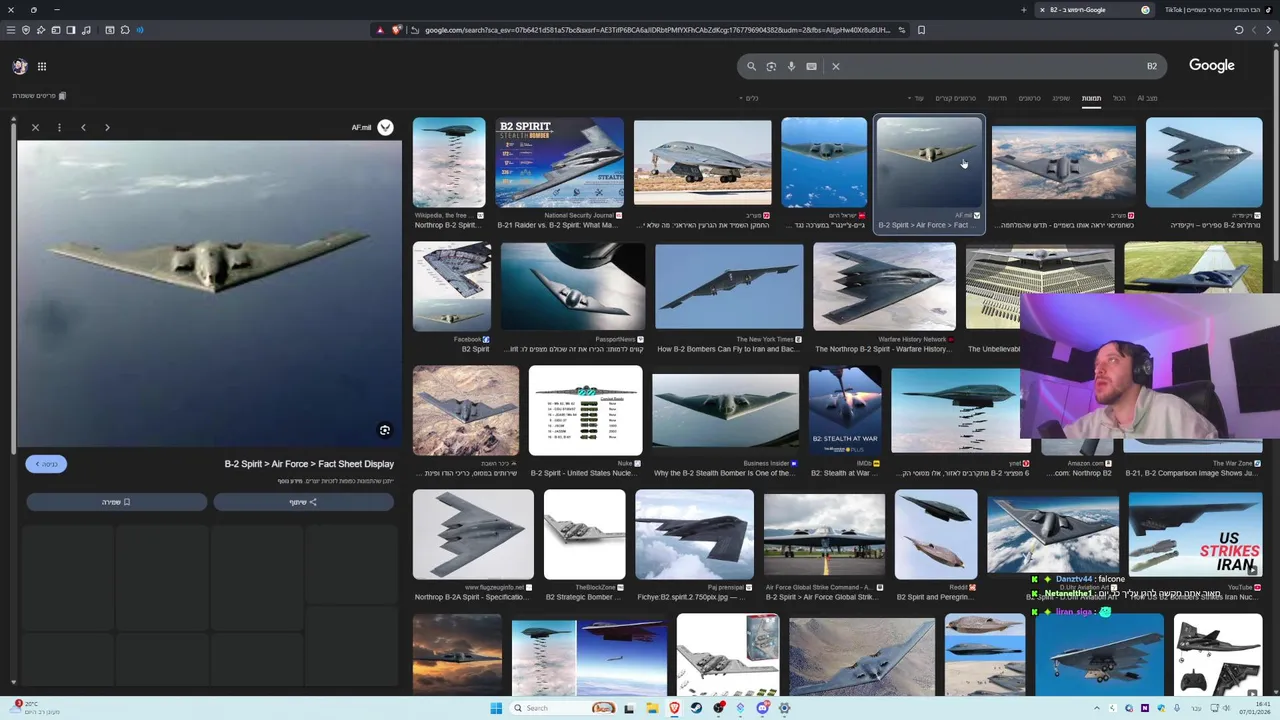Open the Wikipedia Northrop B-2 Spirit thumbnail
This screenshot has height=720, width=1280.
click(449, 163)
